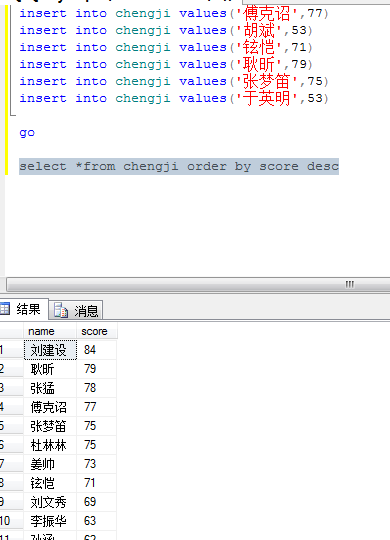The height and width of the screenshot is (540, 390).
Task: Click the results grid icon on 结果 tab
Action: pyautogui.click(x=5, y=309)
